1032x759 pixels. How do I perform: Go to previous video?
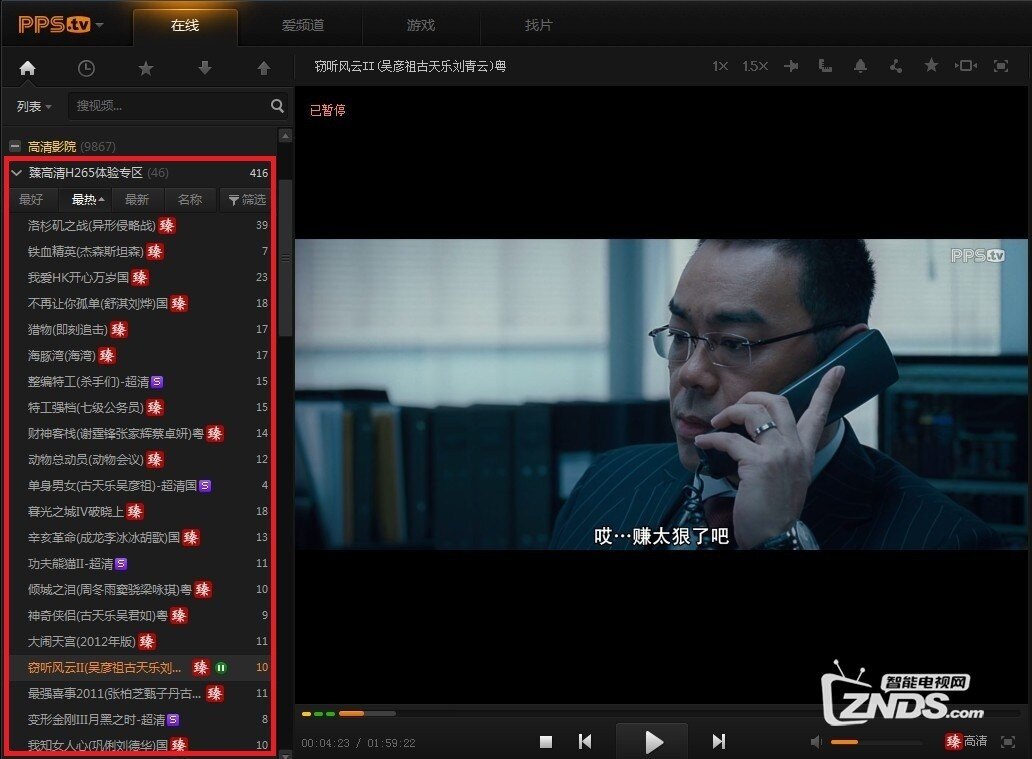[584, 742]
